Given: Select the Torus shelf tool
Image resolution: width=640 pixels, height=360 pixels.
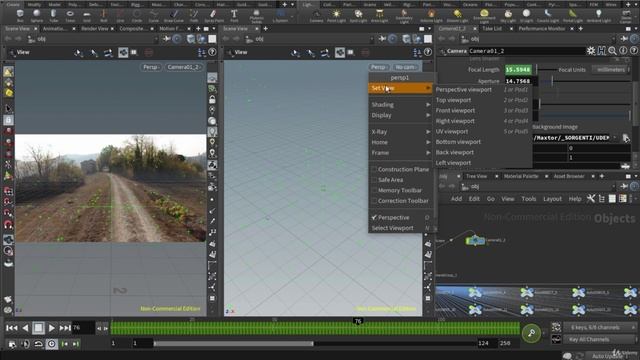Looking at the screenshot, I should tap(70, 16).
